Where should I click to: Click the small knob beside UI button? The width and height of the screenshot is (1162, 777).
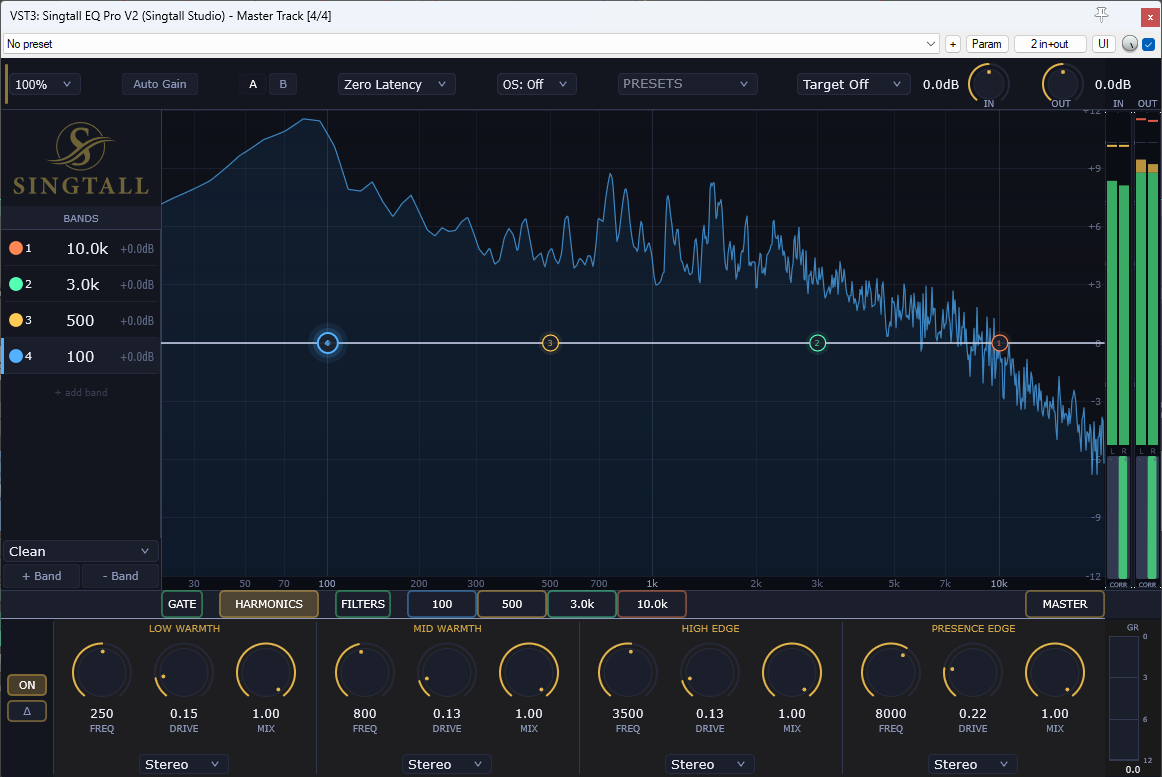tap(1129, 44)
